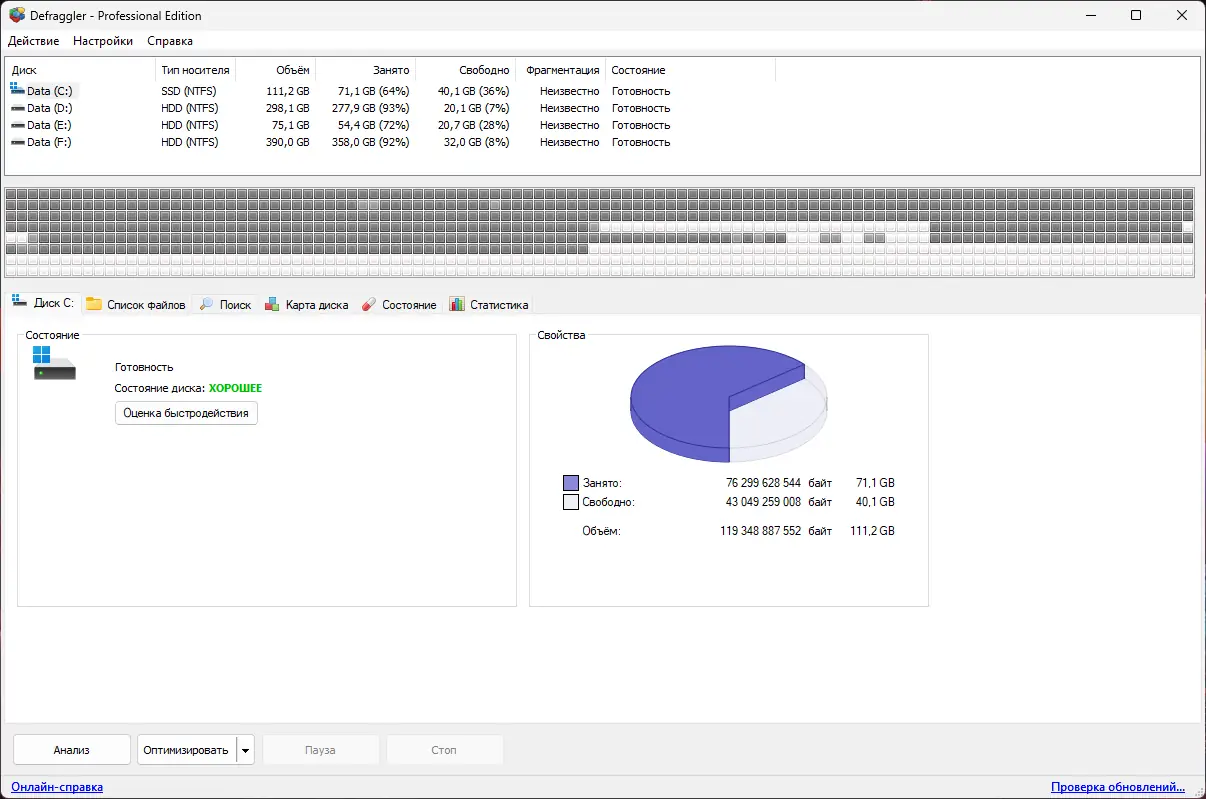Click the Оценка быстродействия button
Screen dimensions: 1206x799
tap(186, 413)
